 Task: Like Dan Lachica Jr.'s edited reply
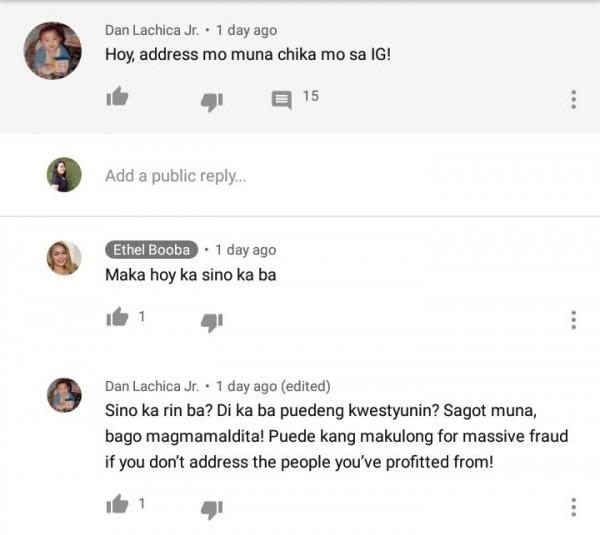tap(117, 505)
